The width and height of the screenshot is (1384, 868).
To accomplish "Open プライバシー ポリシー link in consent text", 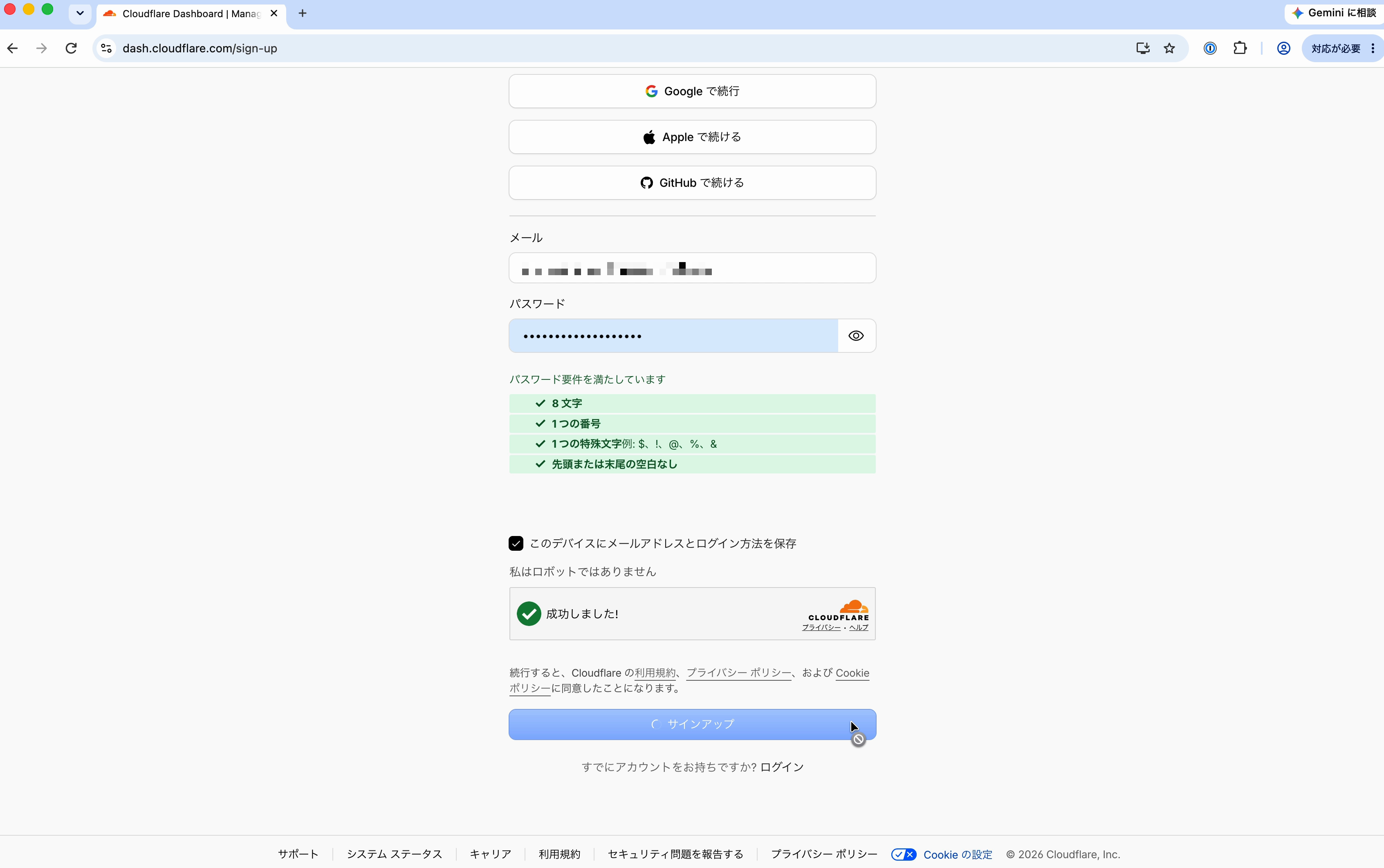I will click(739, 673).
